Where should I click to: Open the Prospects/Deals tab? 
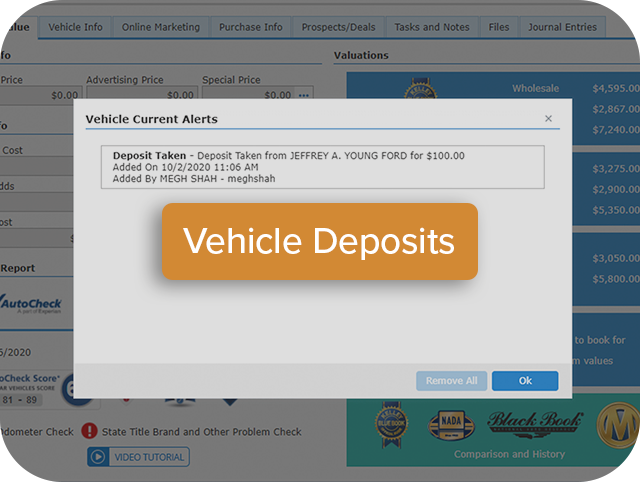340,27
